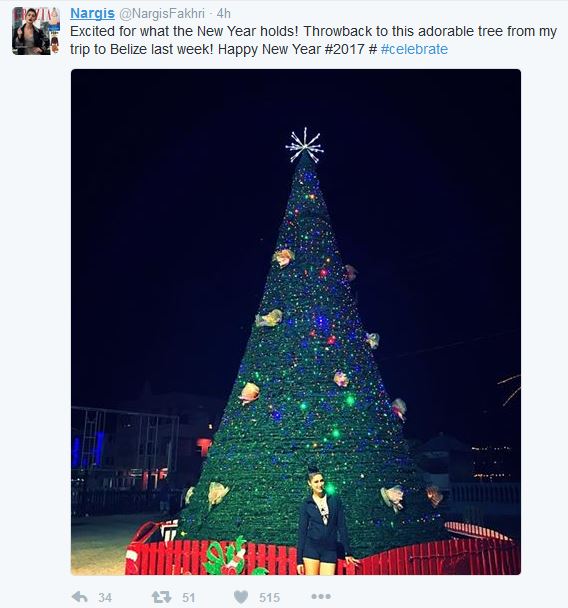Viewport: 568px width, 608px height.
Task: Open the Nargis display name link
Action: (92, 14)
